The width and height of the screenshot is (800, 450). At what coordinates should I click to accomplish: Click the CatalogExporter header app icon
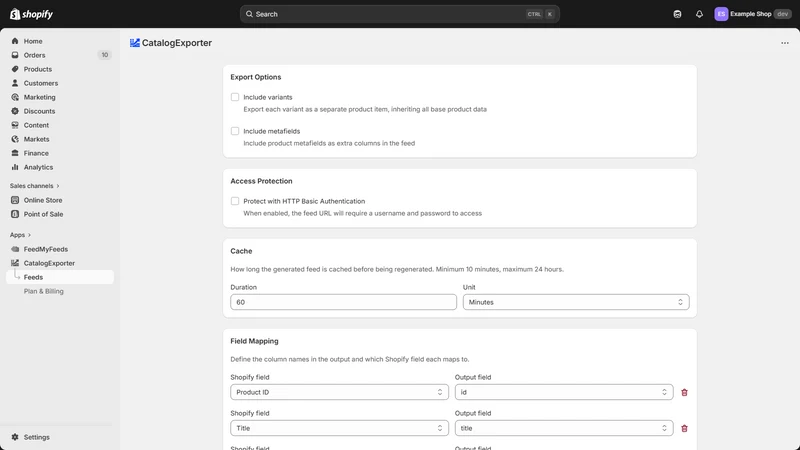pos(135,43)
